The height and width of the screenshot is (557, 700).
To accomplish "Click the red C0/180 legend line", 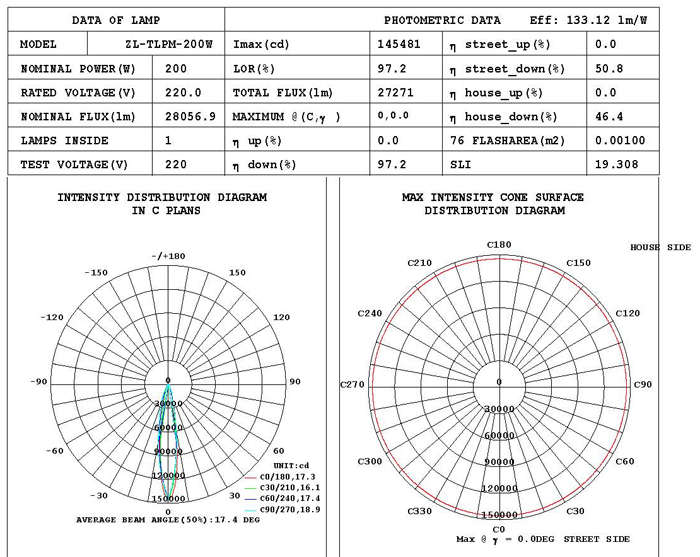I will pos(250,478).
